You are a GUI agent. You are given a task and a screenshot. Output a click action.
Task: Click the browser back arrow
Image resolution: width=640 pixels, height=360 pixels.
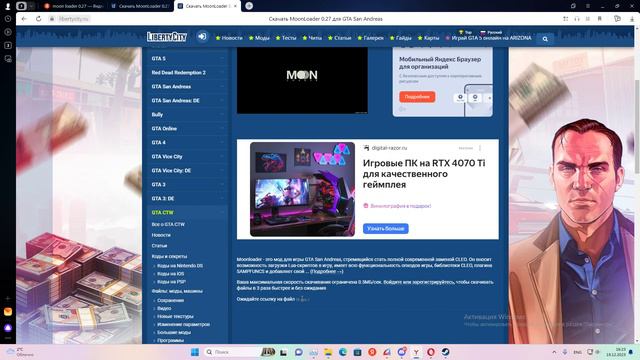click(24, 19)
